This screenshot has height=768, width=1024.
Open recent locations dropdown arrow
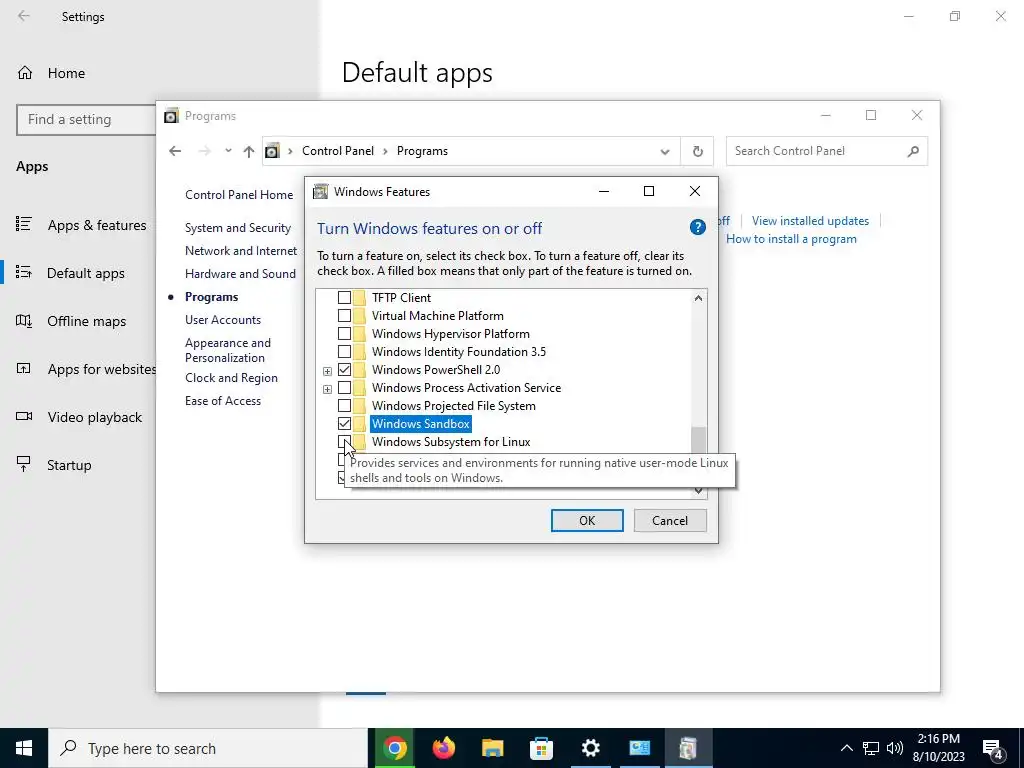tap(228, 151)
